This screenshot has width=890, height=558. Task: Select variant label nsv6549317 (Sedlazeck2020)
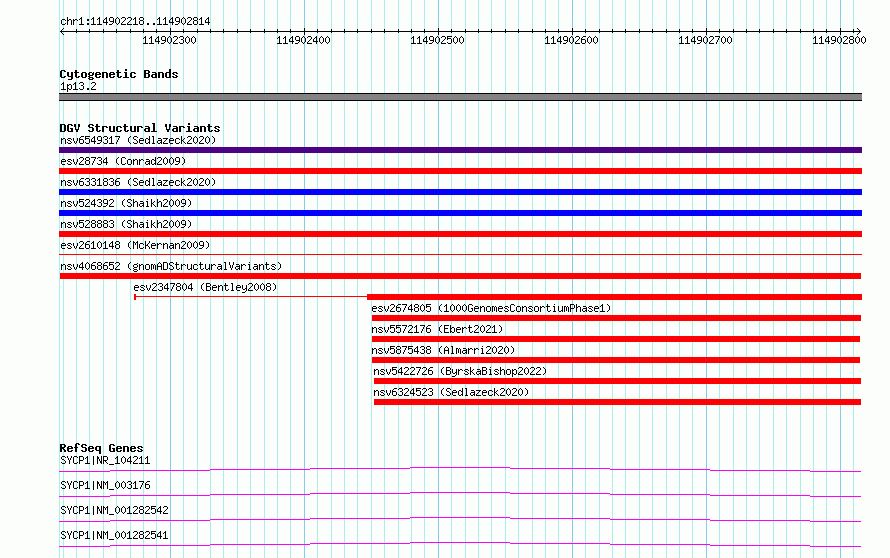tap(138, 140)
